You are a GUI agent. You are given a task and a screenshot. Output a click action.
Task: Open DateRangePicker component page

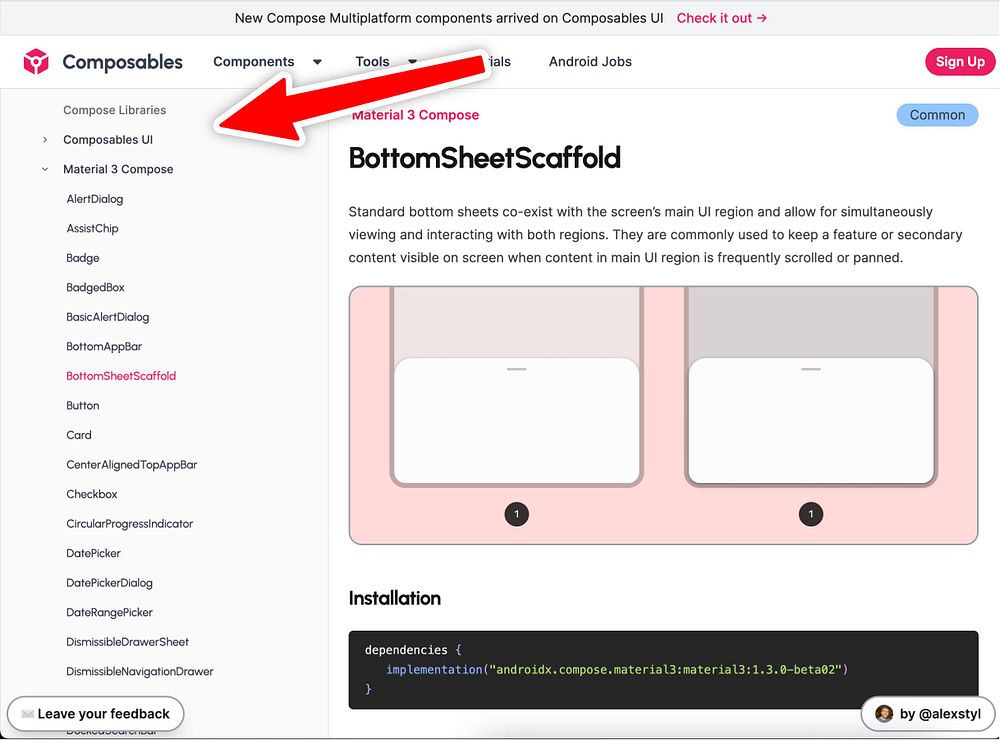[x=109, y=612]
